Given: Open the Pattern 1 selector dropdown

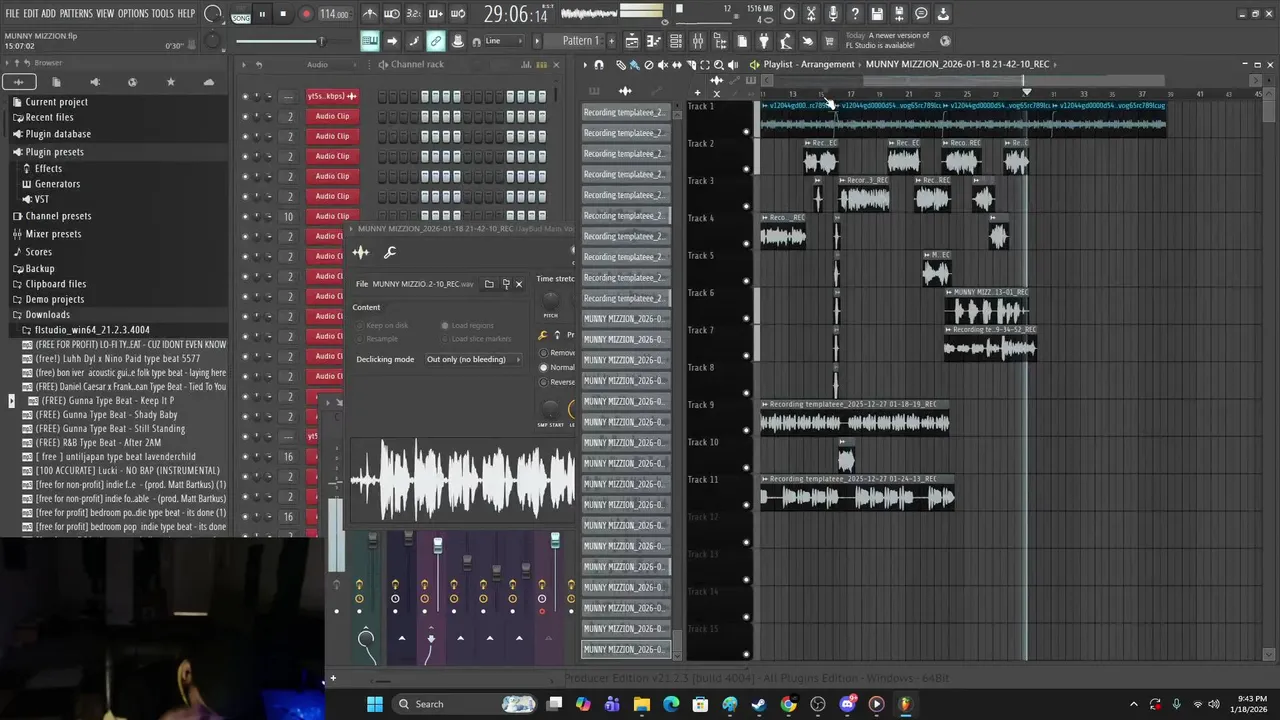Looking at the screenshot, I should click(580, 41).
